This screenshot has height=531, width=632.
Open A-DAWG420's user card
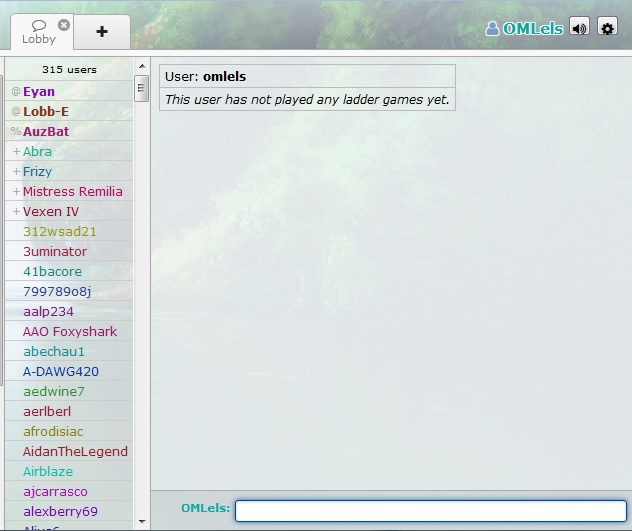point(69,371)
